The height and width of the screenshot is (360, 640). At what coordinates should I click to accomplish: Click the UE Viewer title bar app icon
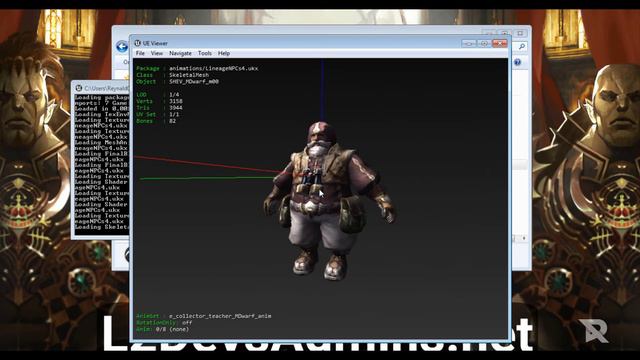click(x=138, y=43)
